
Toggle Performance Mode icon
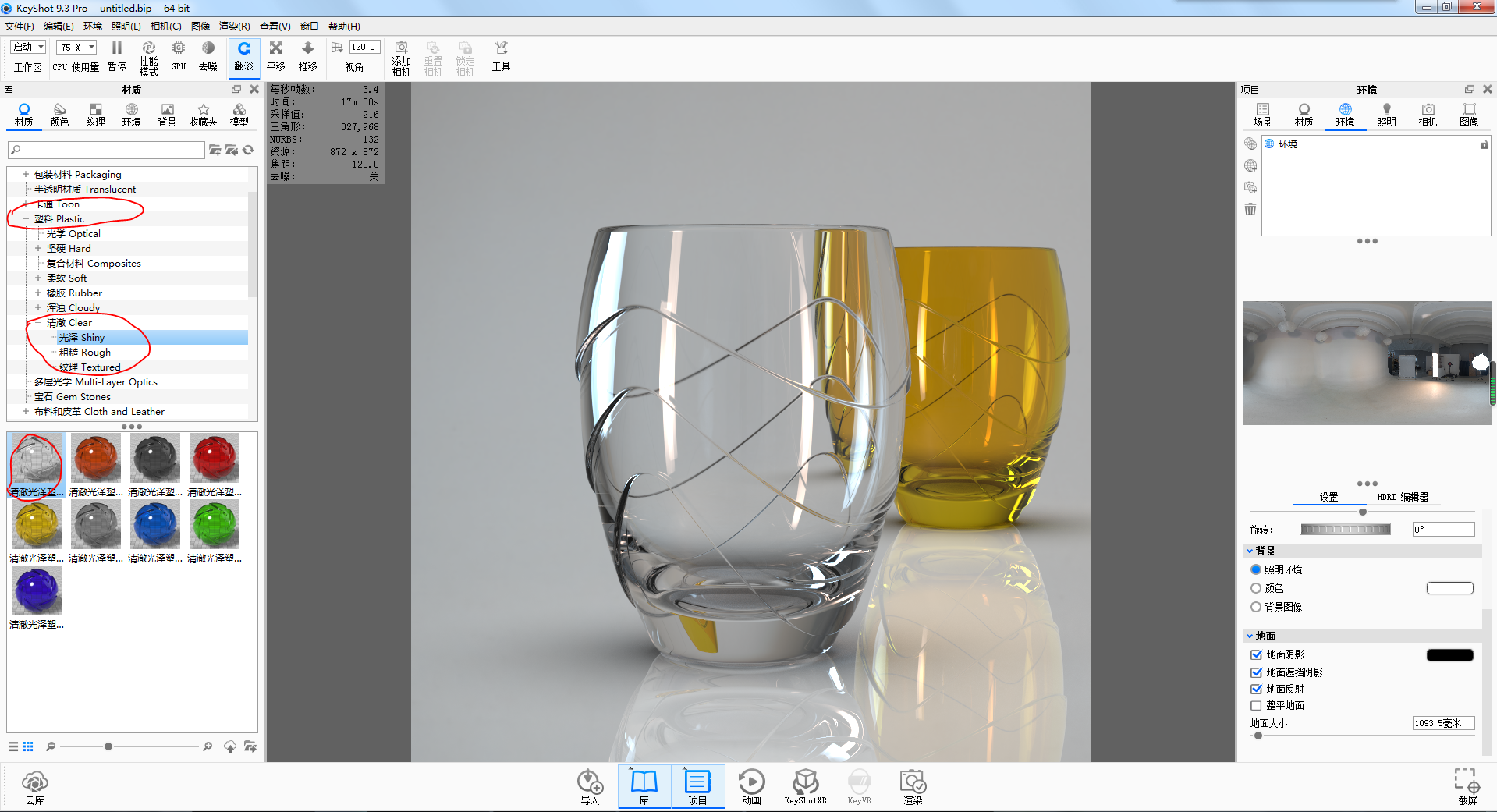tap(148, 48)
